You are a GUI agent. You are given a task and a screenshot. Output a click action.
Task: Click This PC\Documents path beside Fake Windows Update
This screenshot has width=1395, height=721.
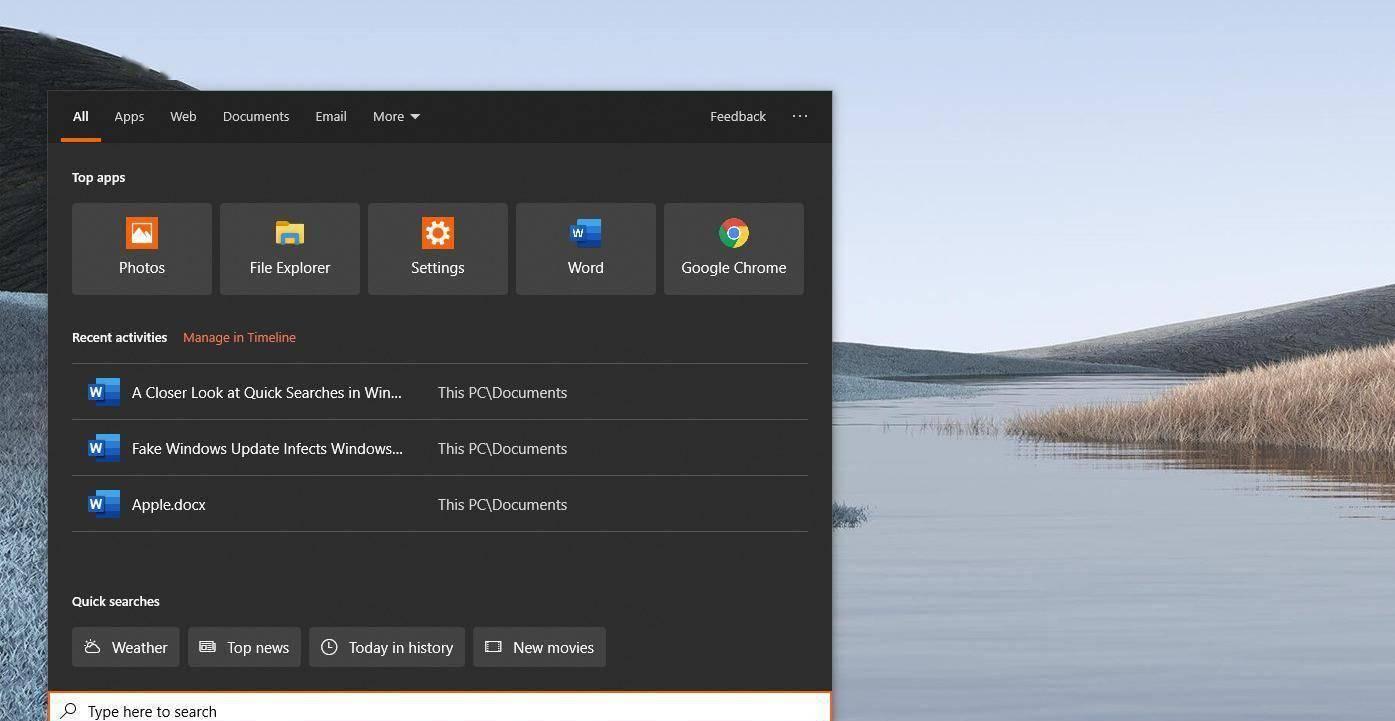502,448
